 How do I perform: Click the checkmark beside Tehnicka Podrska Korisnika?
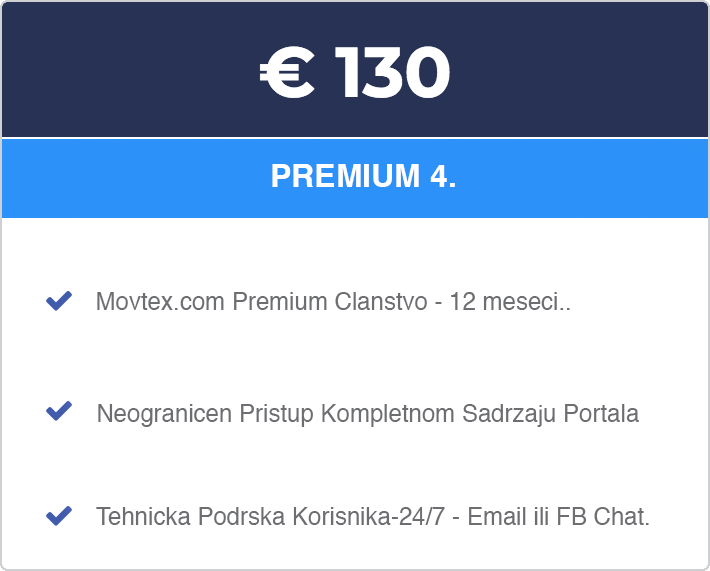(x=59, y=516)
